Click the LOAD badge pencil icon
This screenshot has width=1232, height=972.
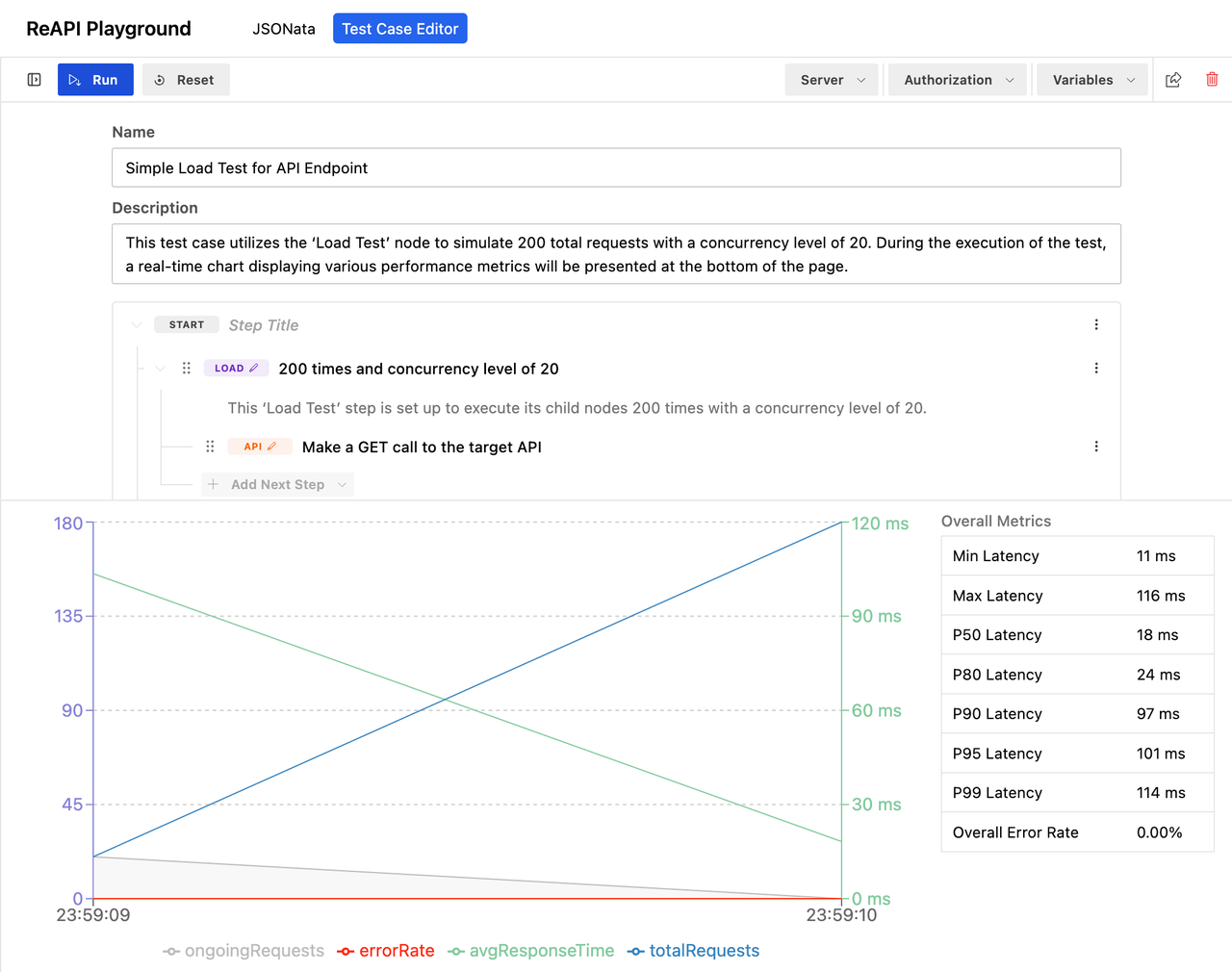[254, 369]
